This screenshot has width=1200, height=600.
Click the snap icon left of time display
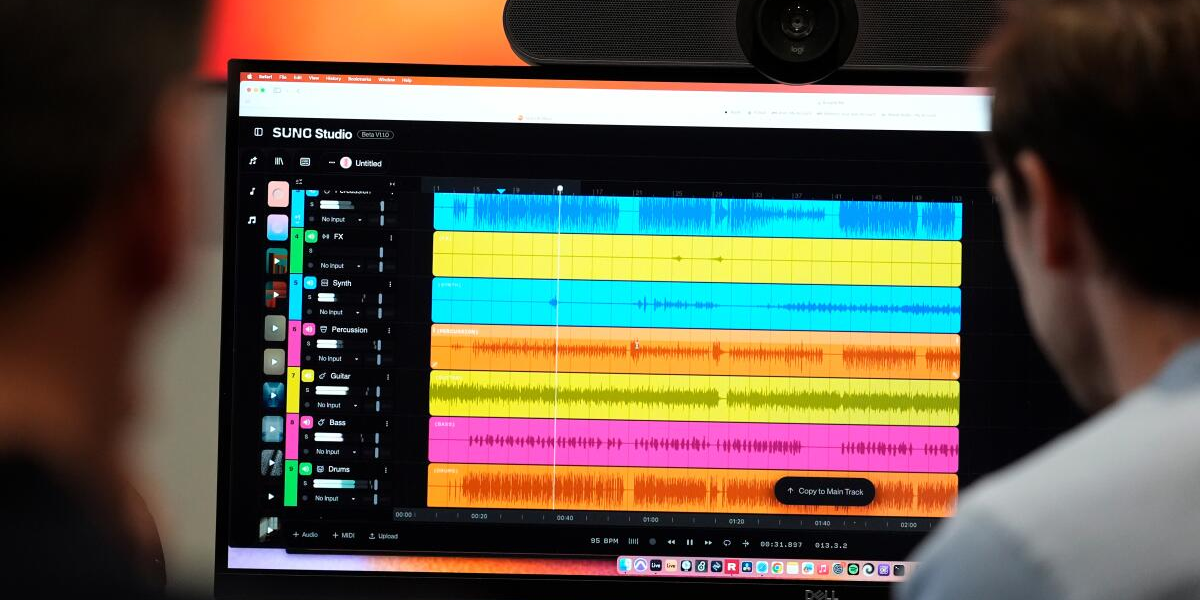[746, 543]
